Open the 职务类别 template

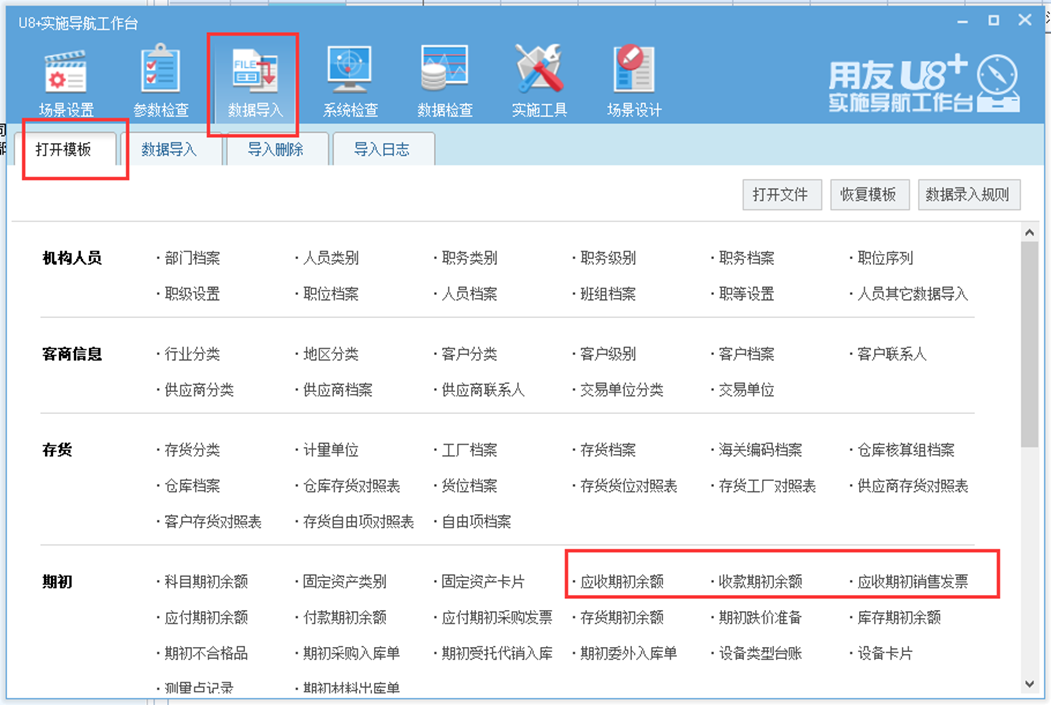pyautogui.click(x=469, y=258)
